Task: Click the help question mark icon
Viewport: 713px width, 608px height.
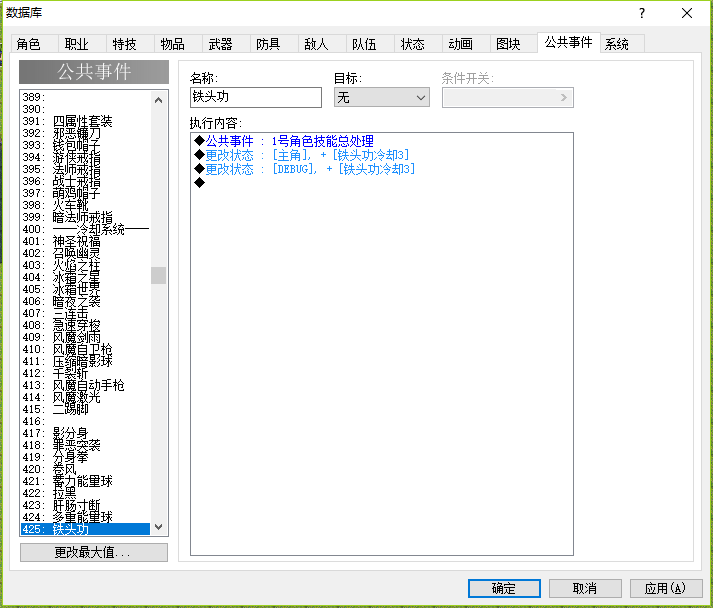Action: [642, 13]
